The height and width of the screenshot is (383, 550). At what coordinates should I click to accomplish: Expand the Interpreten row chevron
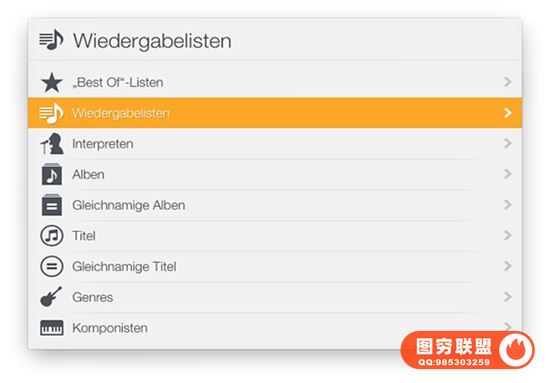508,143
